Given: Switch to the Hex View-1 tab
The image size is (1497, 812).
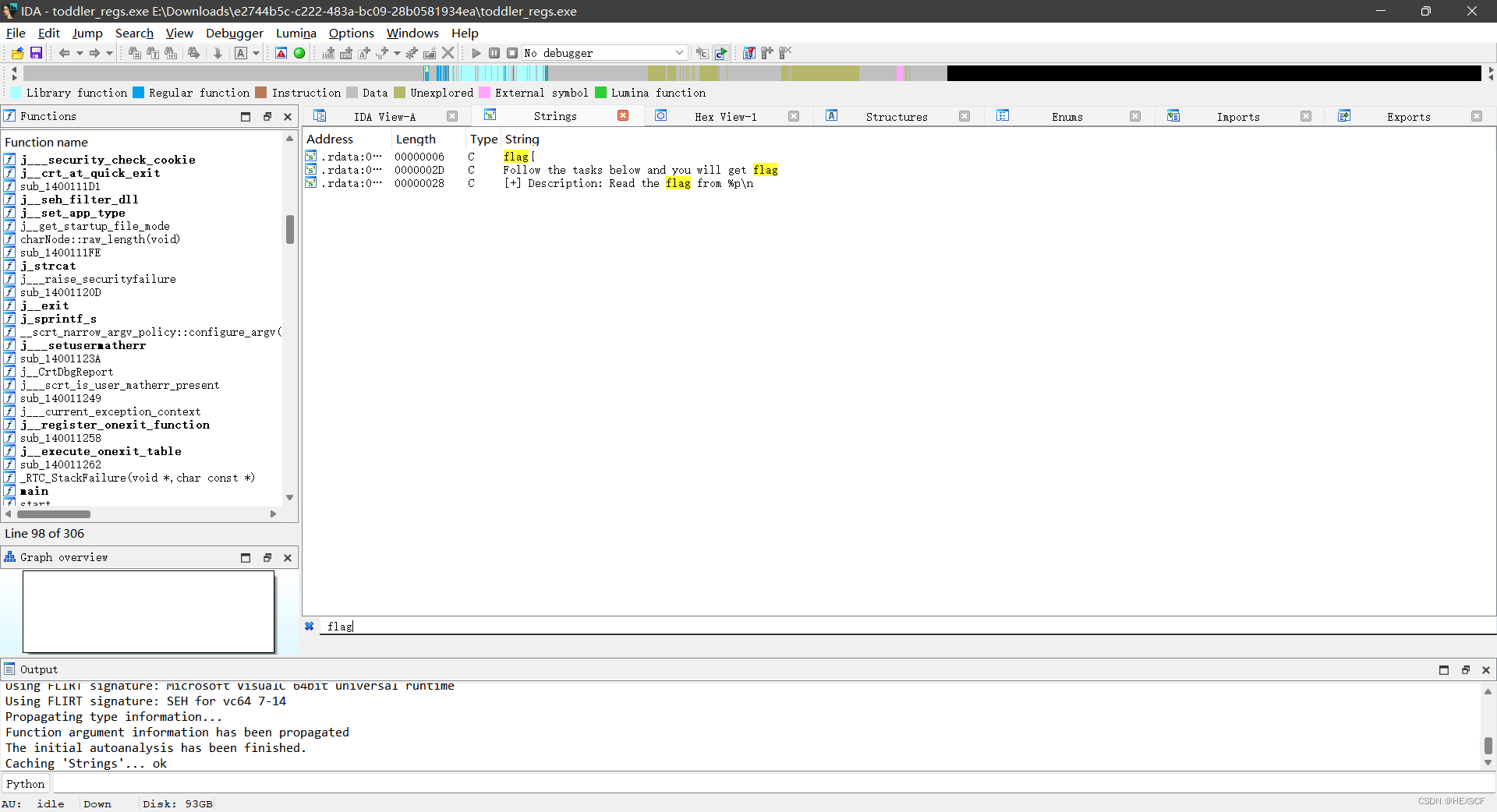Looking at the screenshot, I should coord(726,116).
